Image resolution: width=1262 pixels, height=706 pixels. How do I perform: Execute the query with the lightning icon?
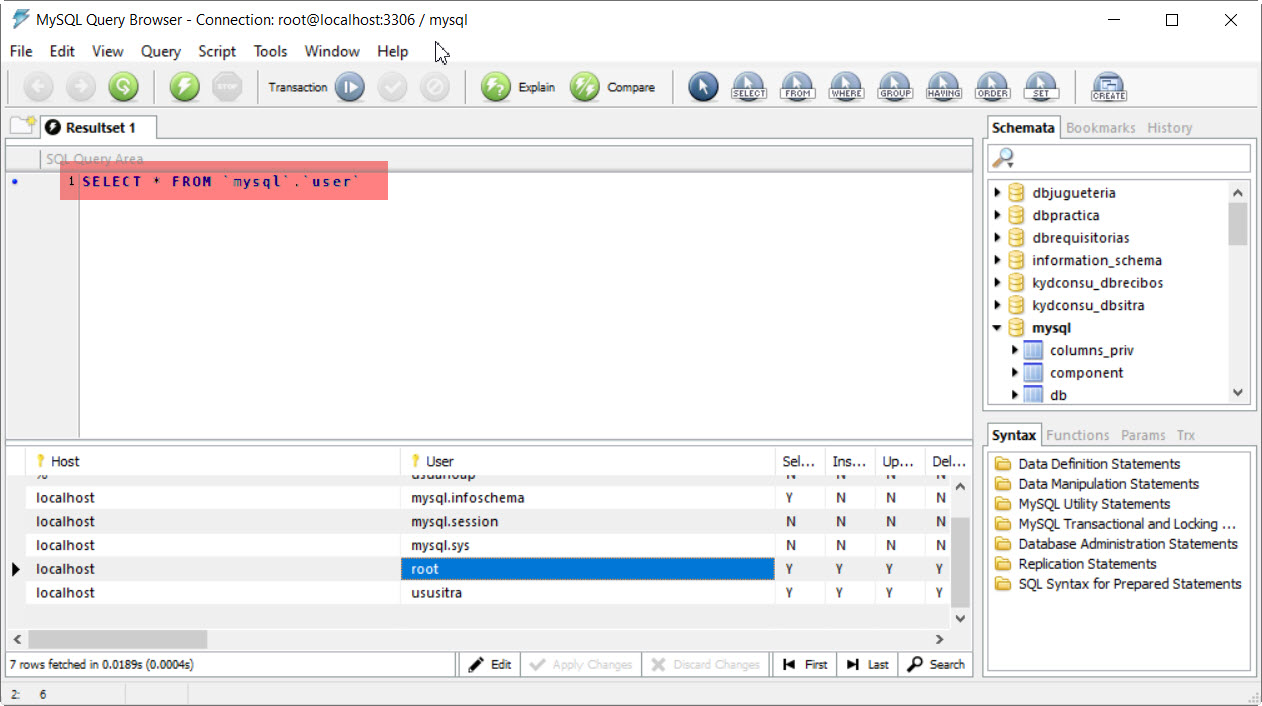coord(184,87)
